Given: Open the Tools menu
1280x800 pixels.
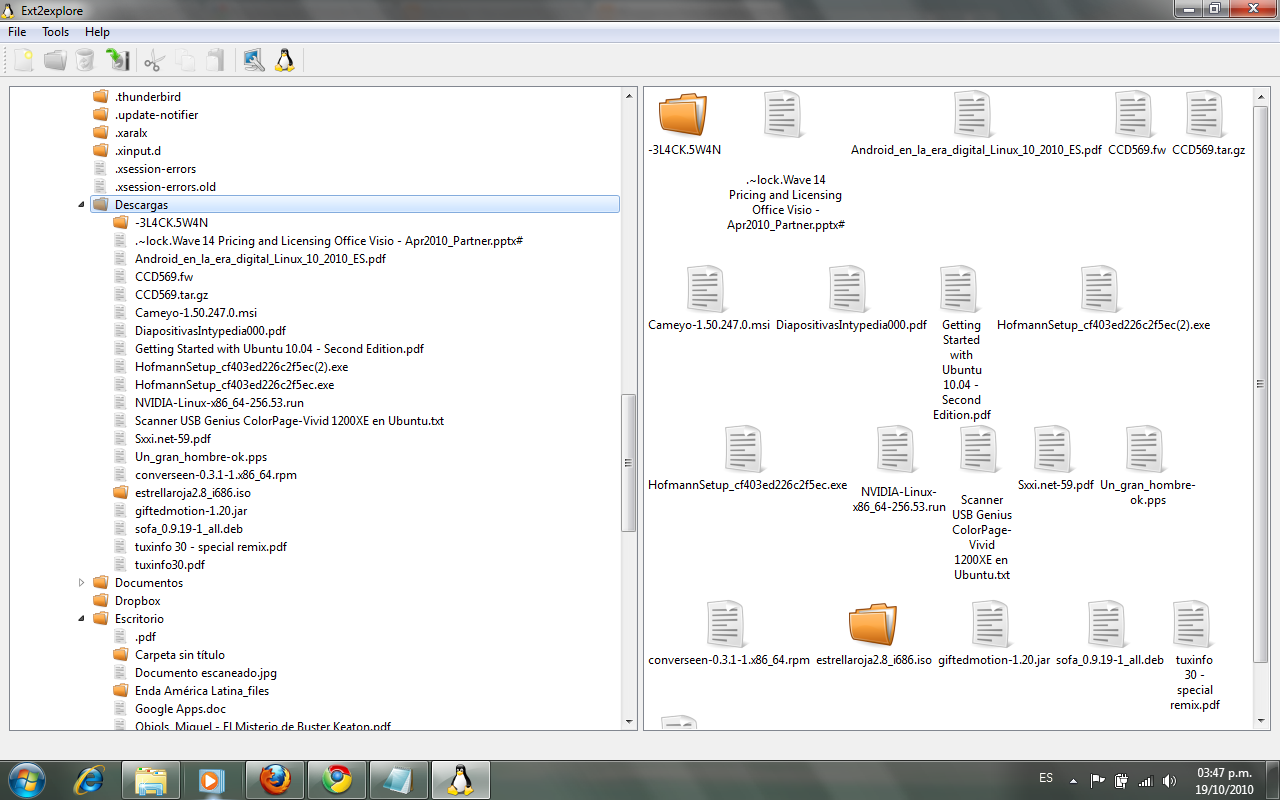Looking at the screenshot, I should pos(55,32).
